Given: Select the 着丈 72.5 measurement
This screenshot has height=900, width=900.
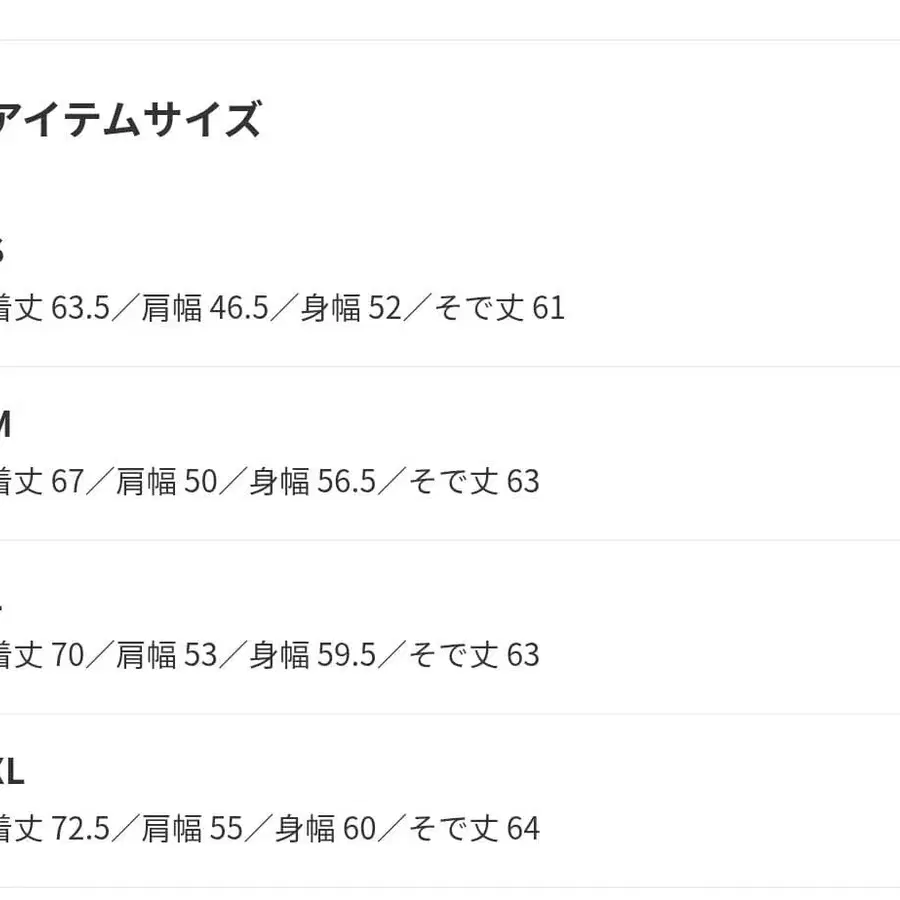Looking at the screenshot, I should point(54,829).
